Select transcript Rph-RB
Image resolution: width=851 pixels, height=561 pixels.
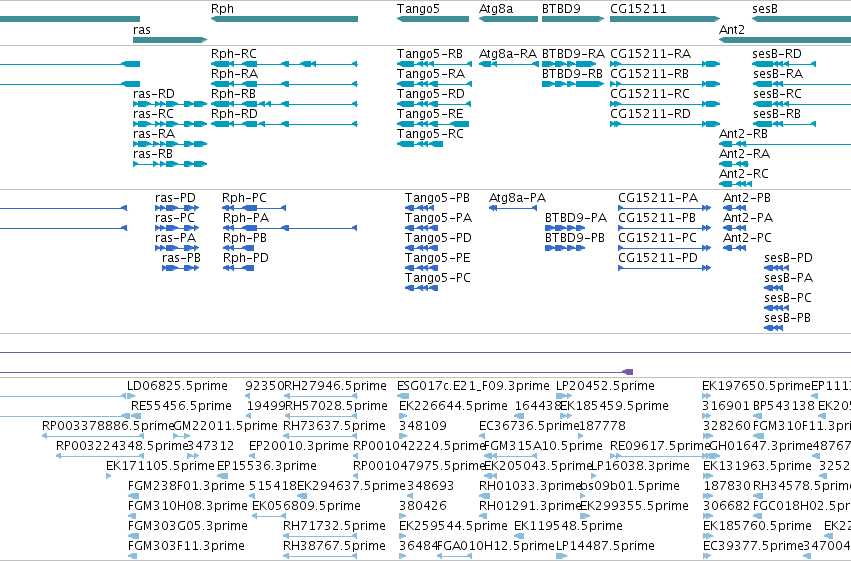coord(284,104)
